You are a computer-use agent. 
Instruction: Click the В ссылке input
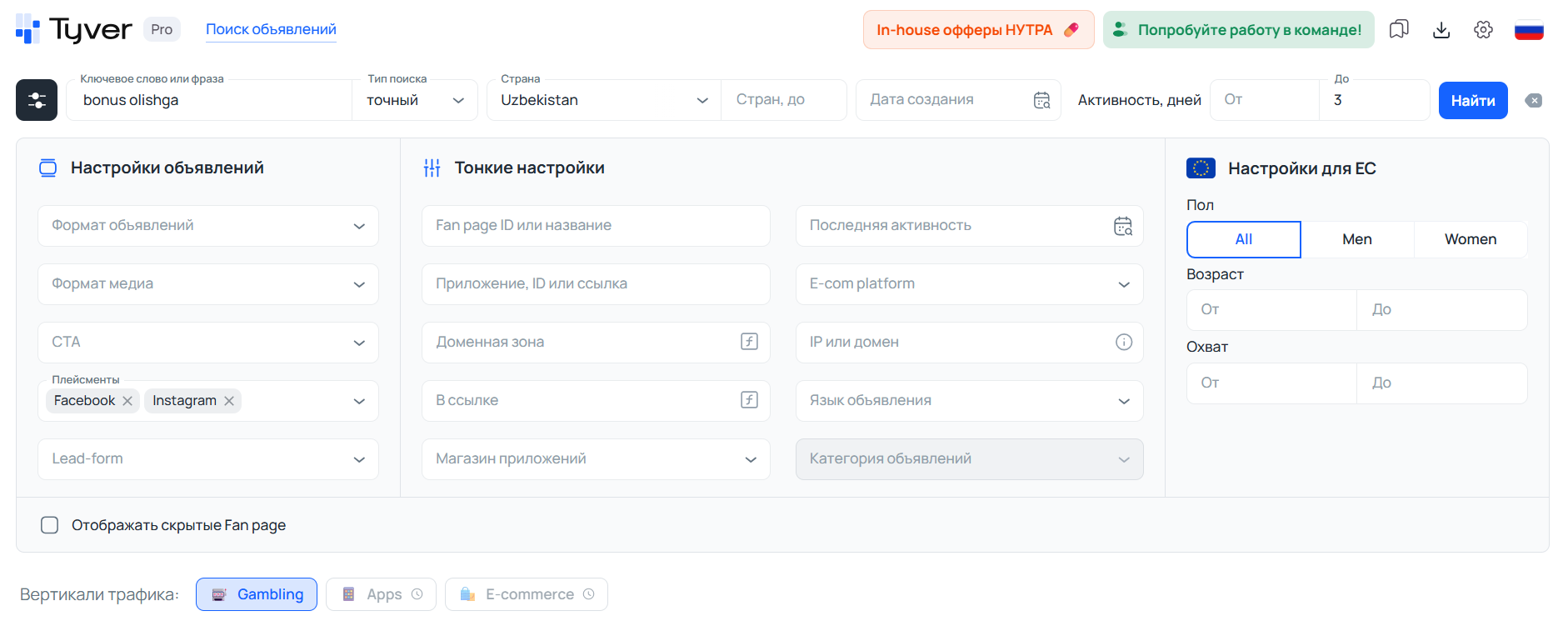(596, 401)
